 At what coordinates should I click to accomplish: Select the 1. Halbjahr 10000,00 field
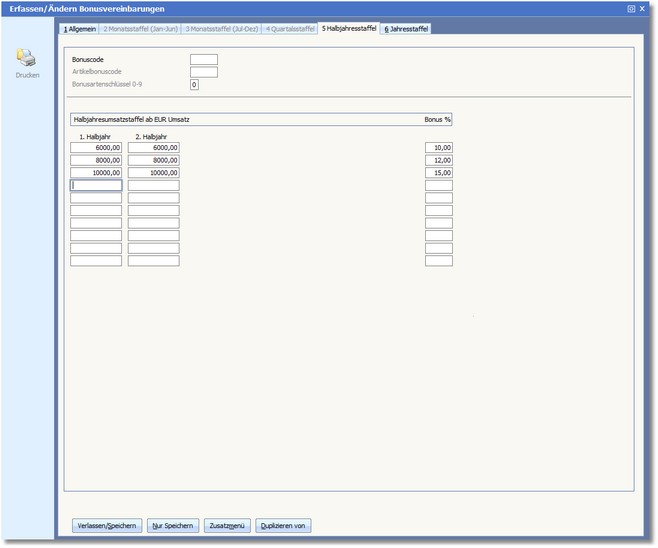(96, 173)
